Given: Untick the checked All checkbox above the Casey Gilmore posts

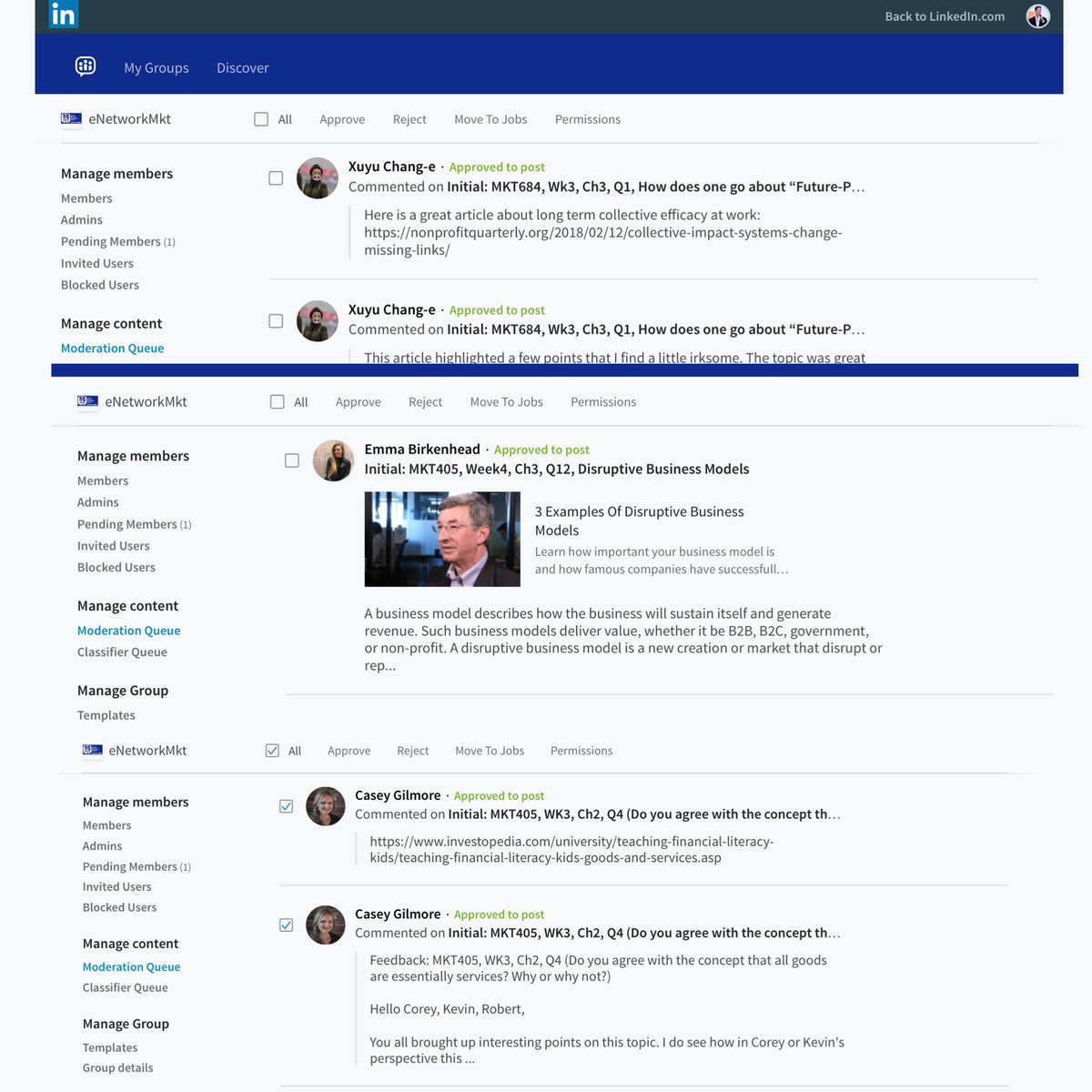Looking at the screenshot, I should 272,751.
